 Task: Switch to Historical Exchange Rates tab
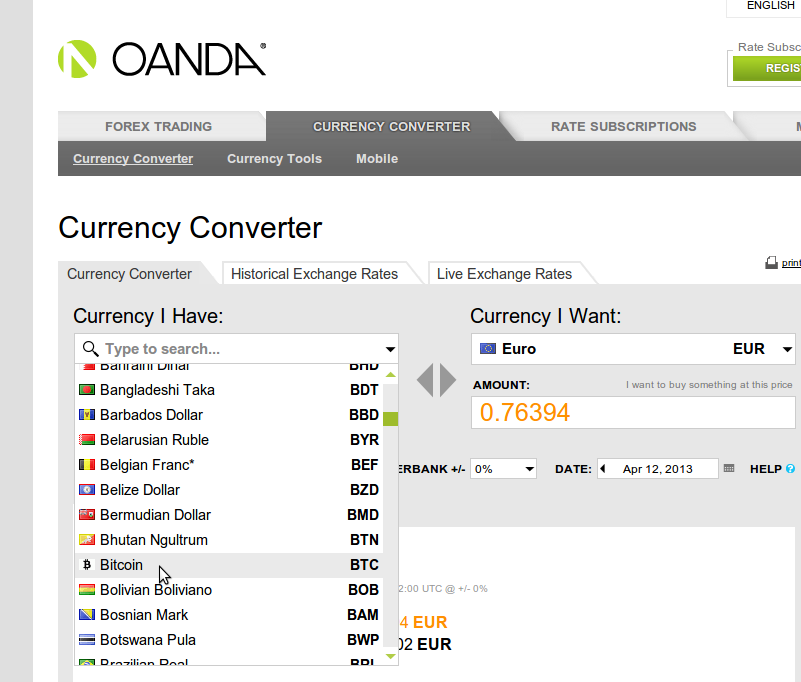tap(314, 274)
